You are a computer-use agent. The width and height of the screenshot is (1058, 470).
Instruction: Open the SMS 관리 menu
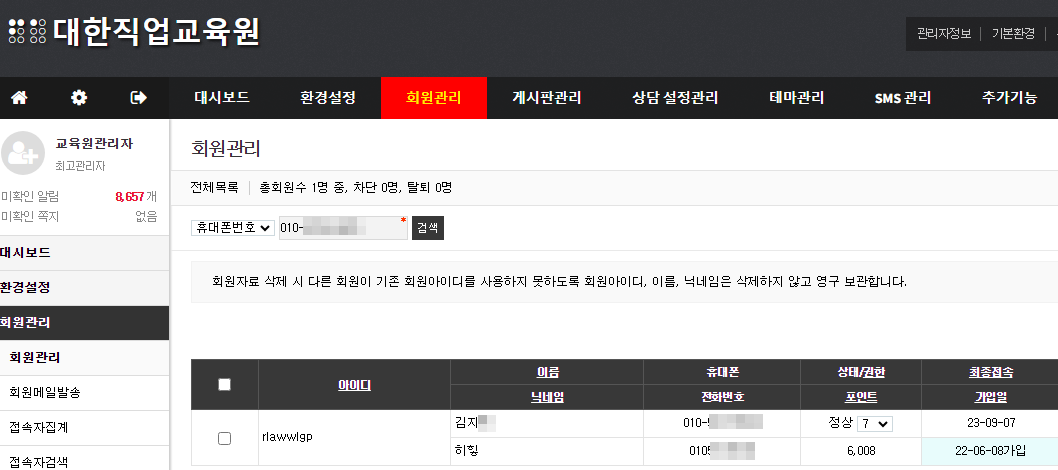(902, 98)
